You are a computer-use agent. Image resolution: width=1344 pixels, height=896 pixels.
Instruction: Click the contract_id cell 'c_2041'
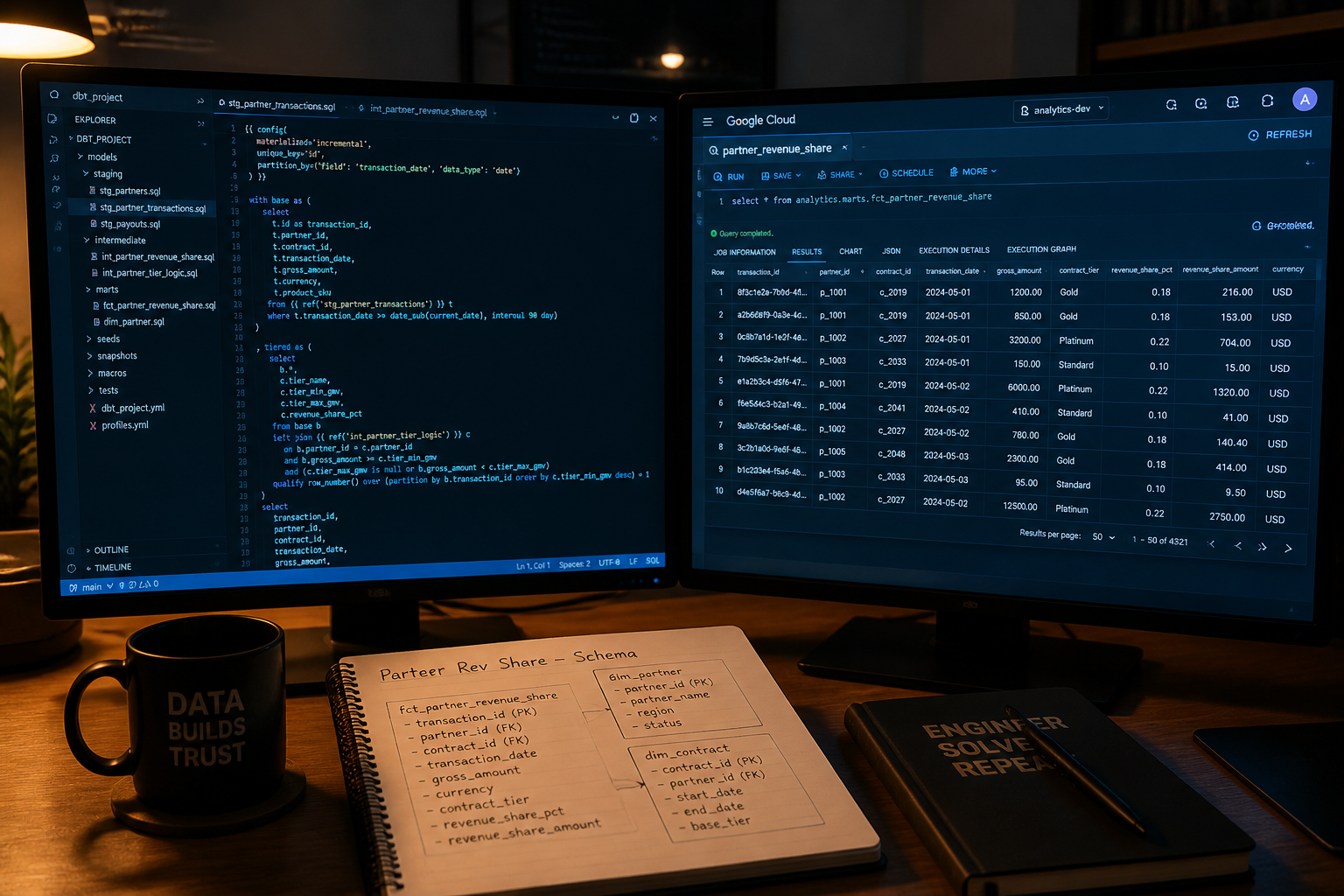click(892, 408)
